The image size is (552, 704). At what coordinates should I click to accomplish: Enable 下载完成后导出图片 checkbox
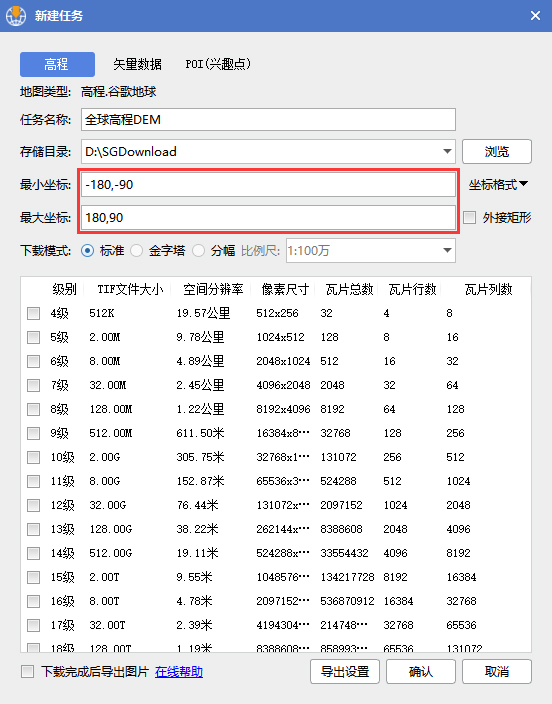point(27,672)
